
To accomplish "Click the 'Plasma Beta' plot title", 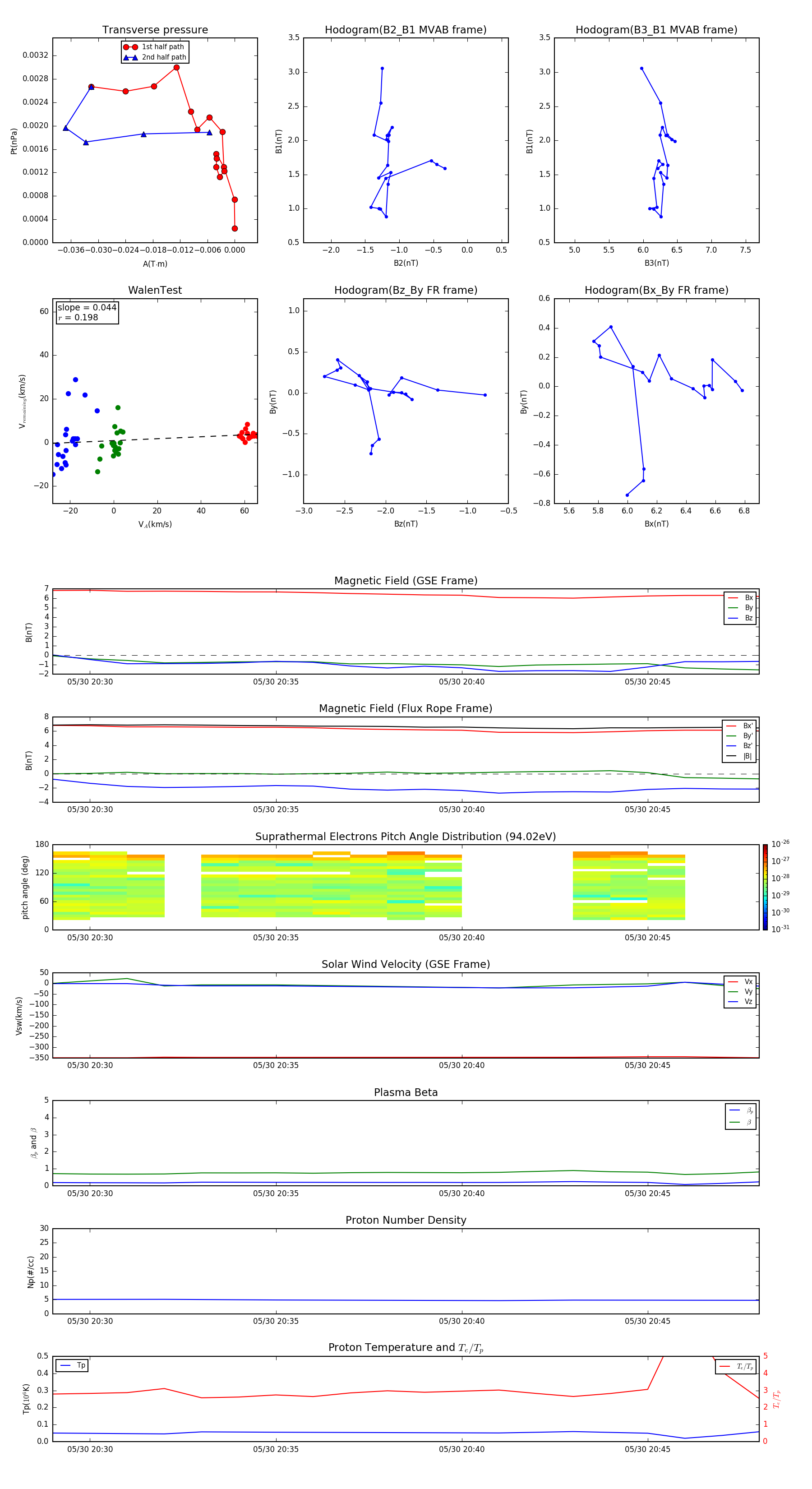I will tap(406, 1092).
